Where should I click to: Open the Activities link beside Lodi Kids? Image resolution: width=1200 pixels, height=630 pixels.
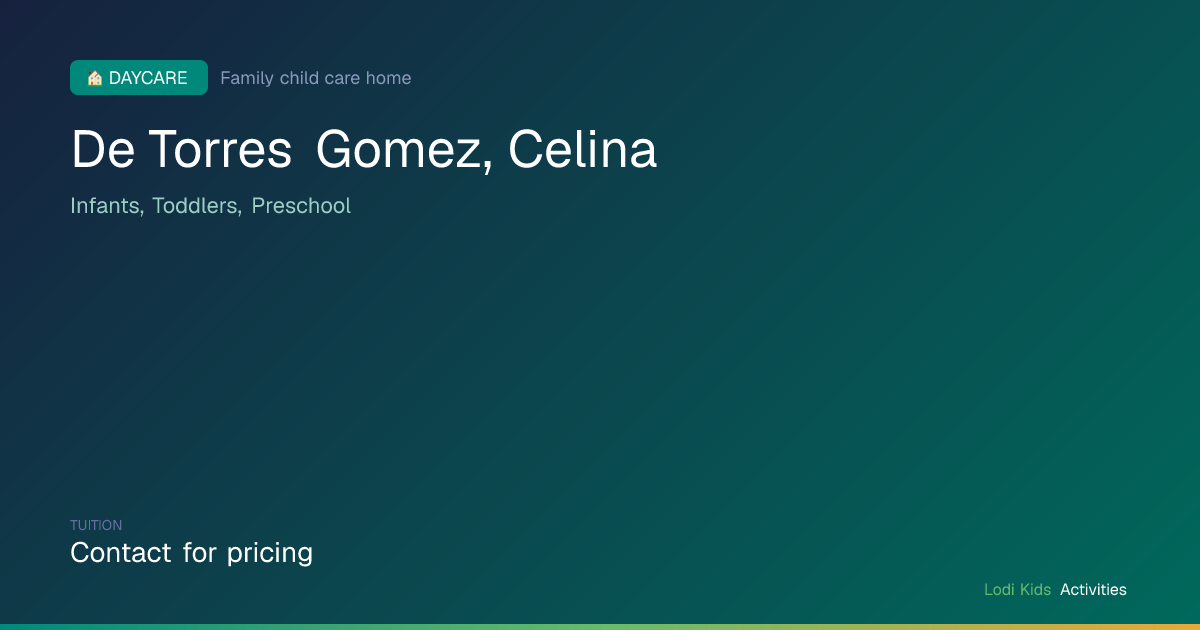(1093, 590)
